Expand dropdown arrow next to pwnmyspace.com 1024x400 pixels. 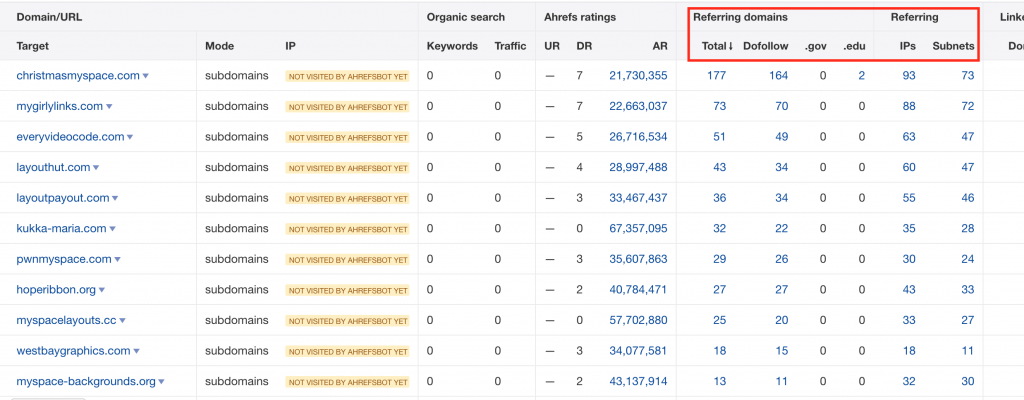click(118, 259)
